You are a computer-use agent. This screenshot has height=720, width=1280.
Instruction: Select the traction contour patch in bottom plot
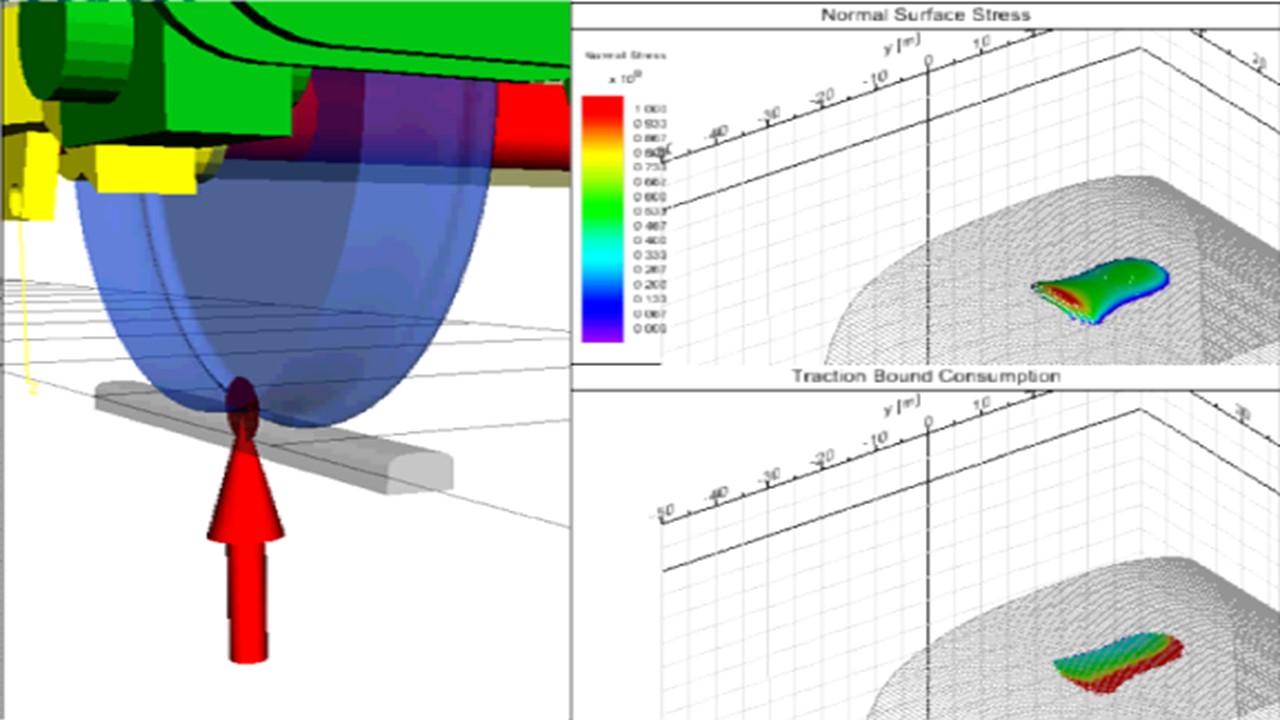pyautogui.click(x=1115, y=662)
